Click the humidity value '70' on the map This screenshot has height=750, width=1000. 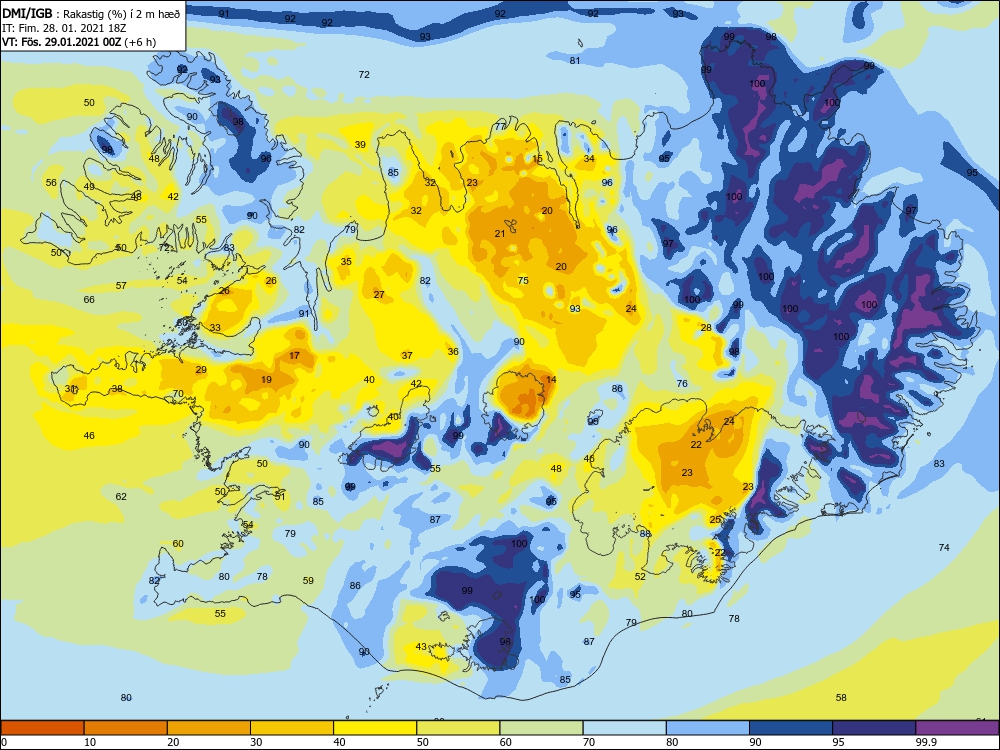(178, 393)
